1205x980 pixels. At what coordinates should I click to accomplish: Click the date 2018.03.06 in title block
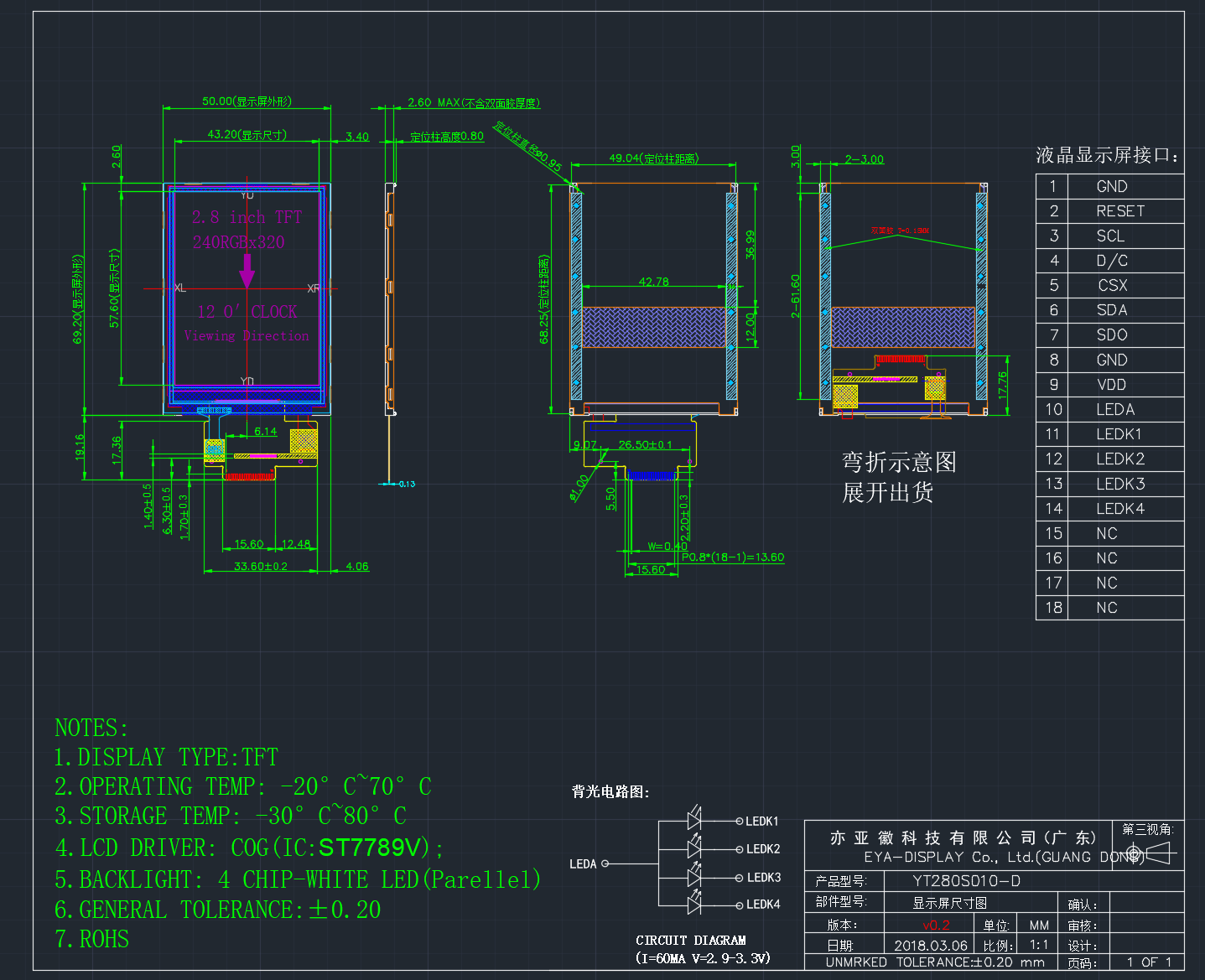pyautogui.click(x=931, y=946)
